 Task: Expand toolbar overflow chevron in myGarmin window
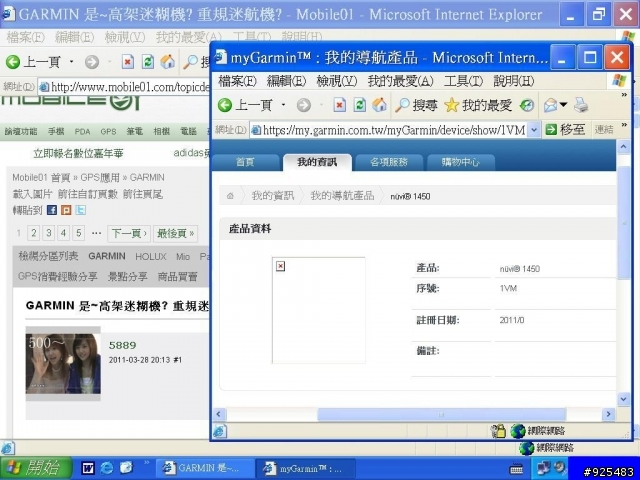(x=624, y=95)
